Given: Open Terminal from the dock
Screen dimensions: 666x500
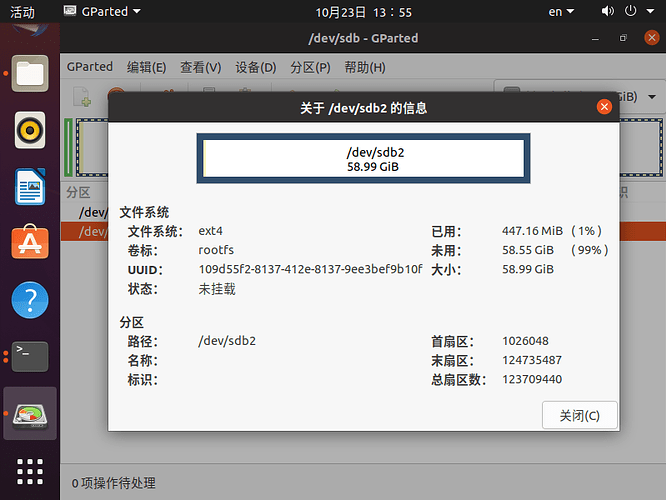Looking at the screenshot, I should (30, 356).
